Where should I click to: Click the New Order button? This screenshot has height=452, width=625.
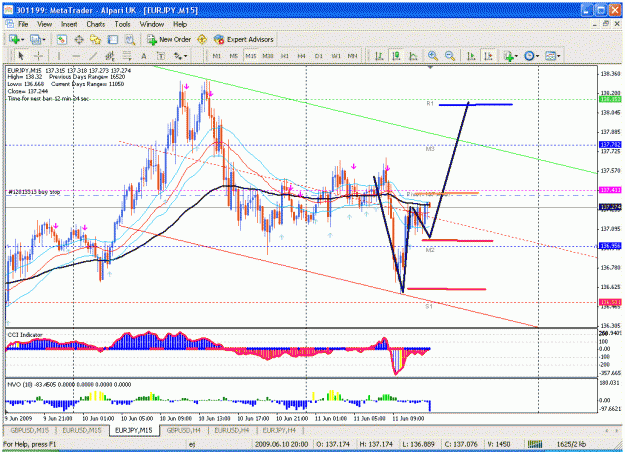pyautogui.click(x=169, y=39)
